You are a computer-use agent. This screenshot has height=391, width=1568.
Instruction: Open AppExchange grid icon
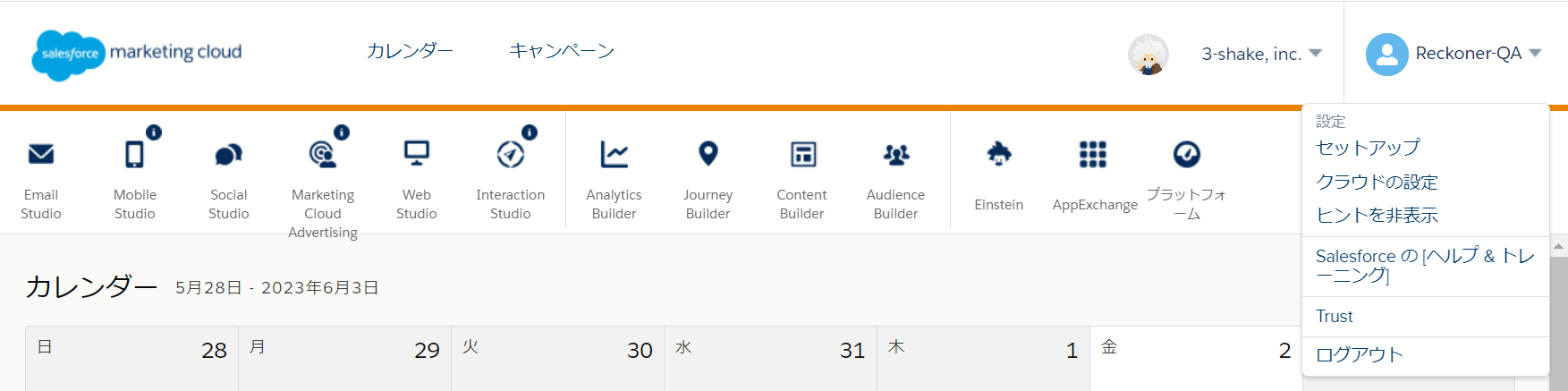click(x=1093, y=155)
